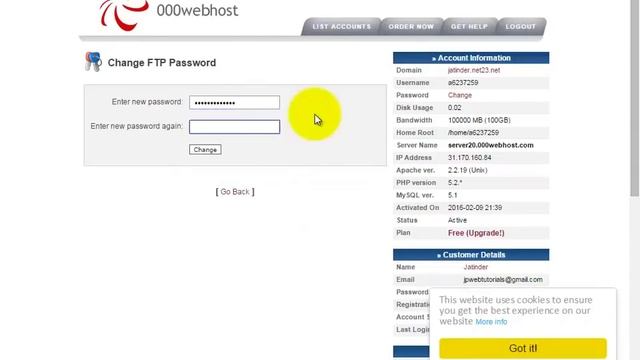Select the PHP version 5.2.* value
Image resolution: width=640 pixels, height=360 pixels.
tap(455, 183)
